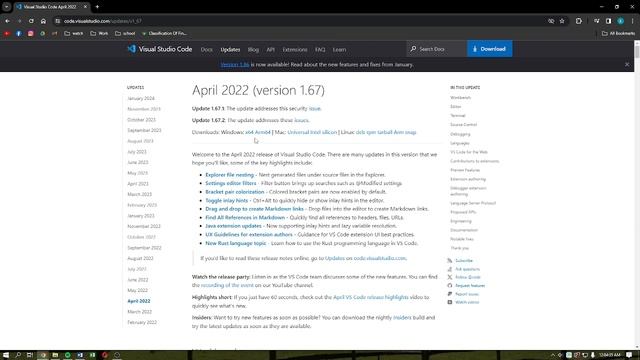Viewport: 640px width, 360px height.
Task: Click the Settings editor filters link
Action: tap(231, 183)
